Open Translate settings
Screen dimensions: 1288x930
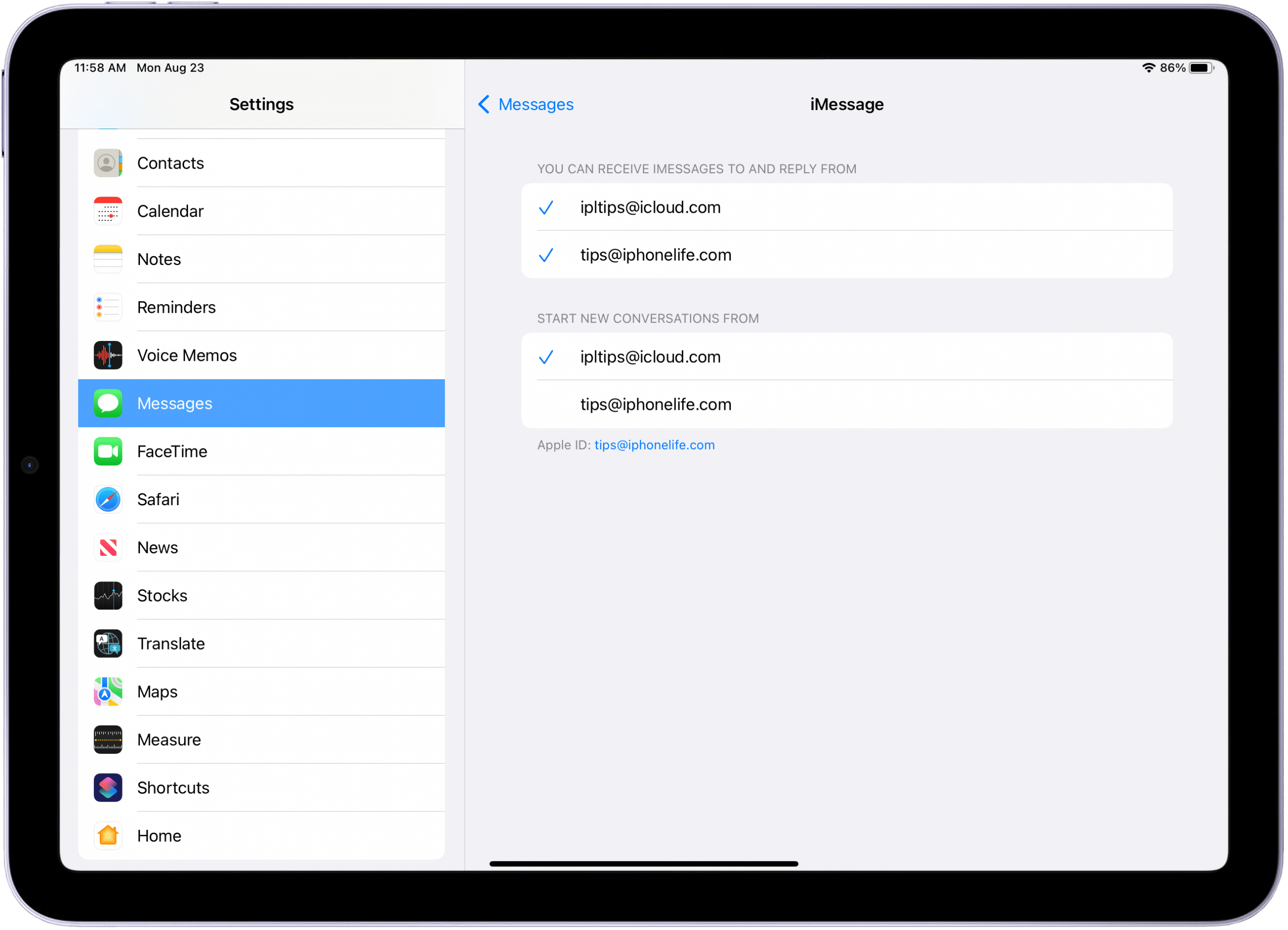pos(262,644)
